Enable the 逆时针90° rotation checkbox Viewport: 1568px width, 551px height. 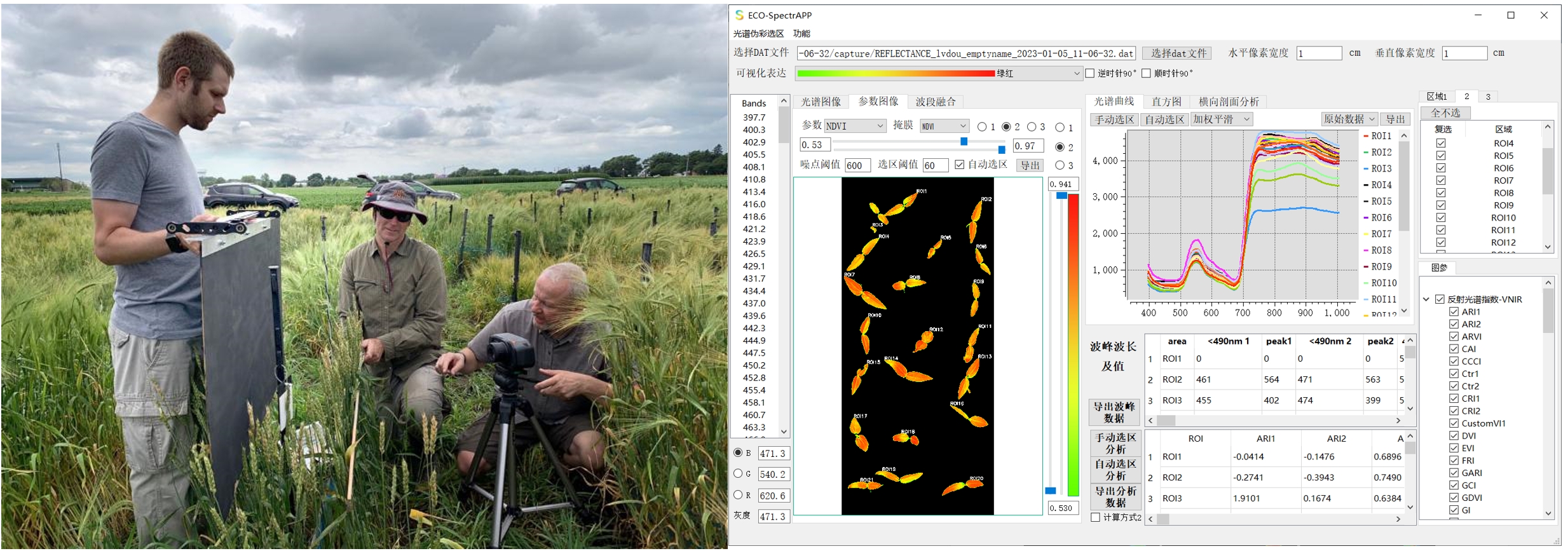point(1090,74)
